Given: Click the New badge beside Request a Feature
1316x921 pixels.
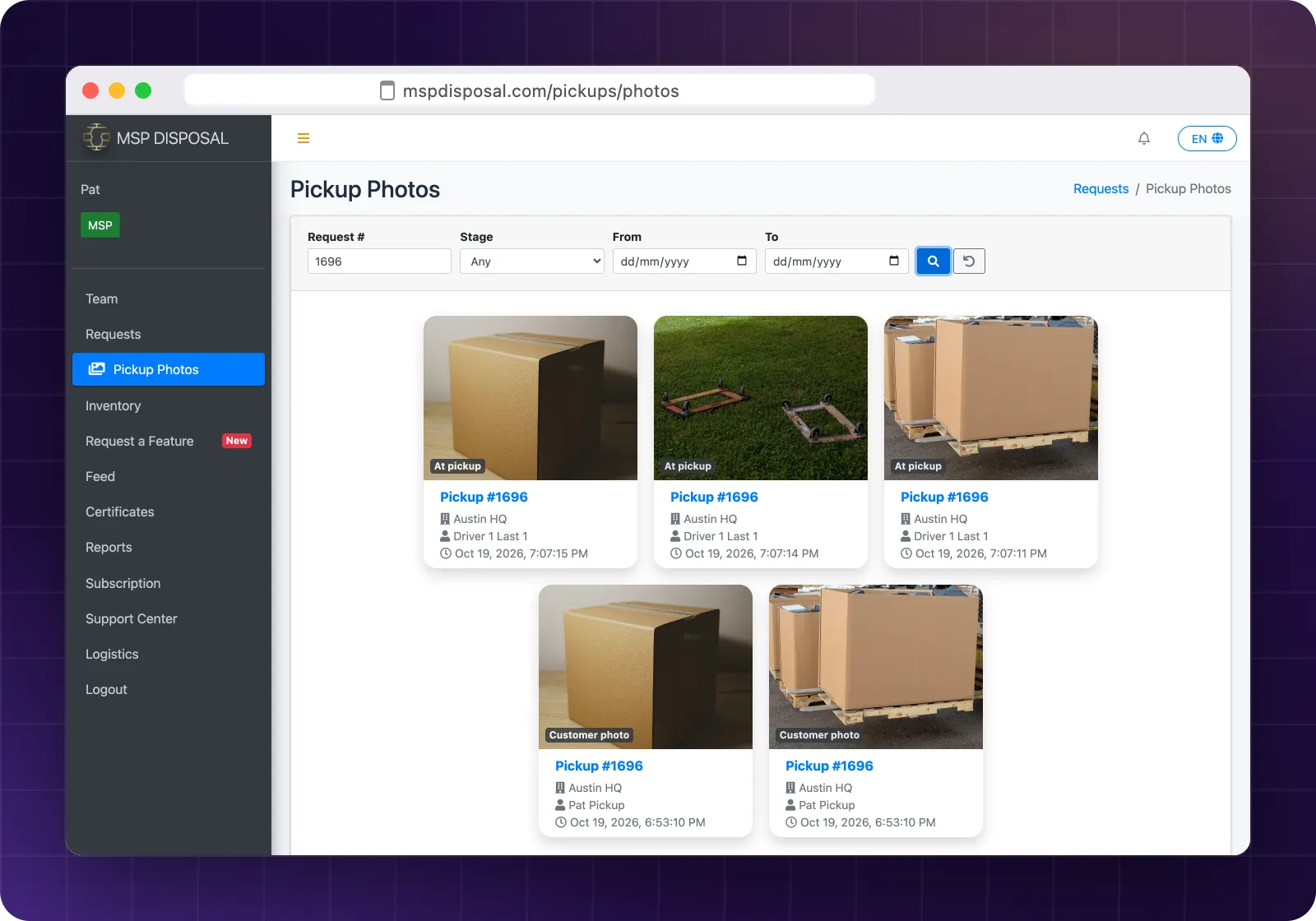Looking at the screenshot, I should (x=237, y=441).
